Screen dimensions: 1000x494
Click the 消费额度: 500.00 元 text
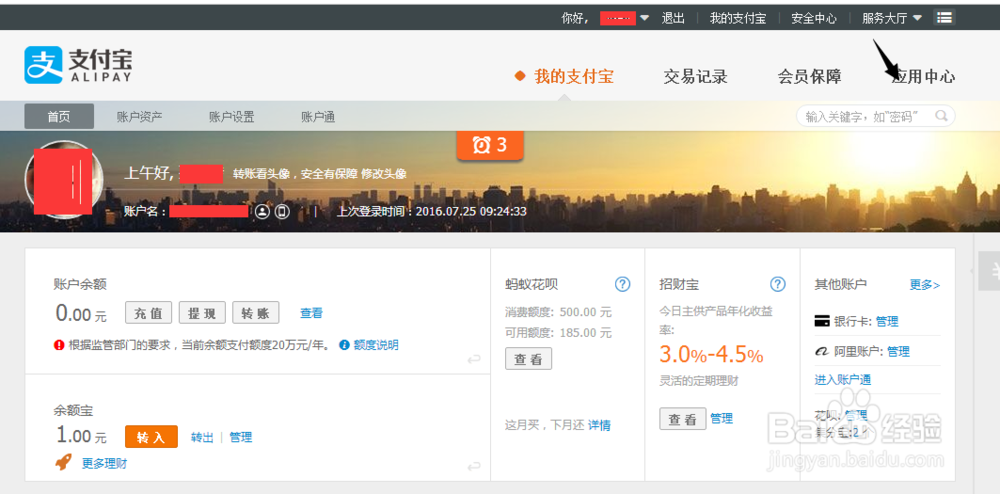[x=558, y=312]
